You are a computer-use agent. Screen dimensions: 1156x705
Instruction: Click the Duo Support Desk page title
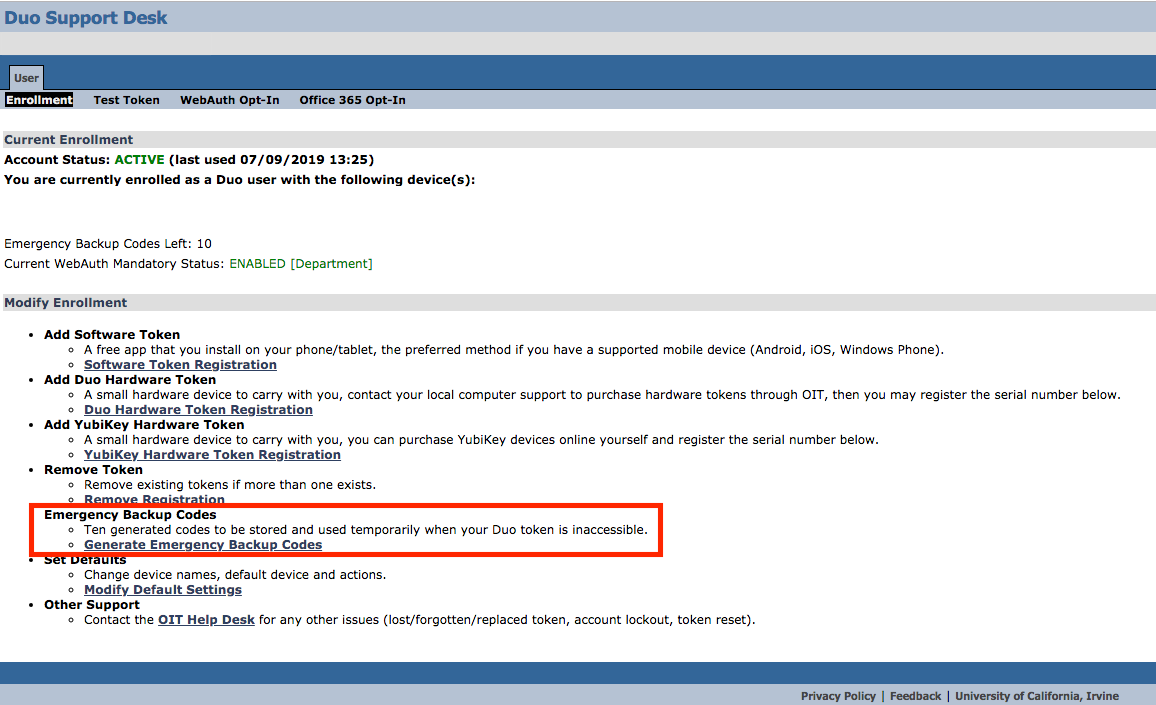coord(86,18)
